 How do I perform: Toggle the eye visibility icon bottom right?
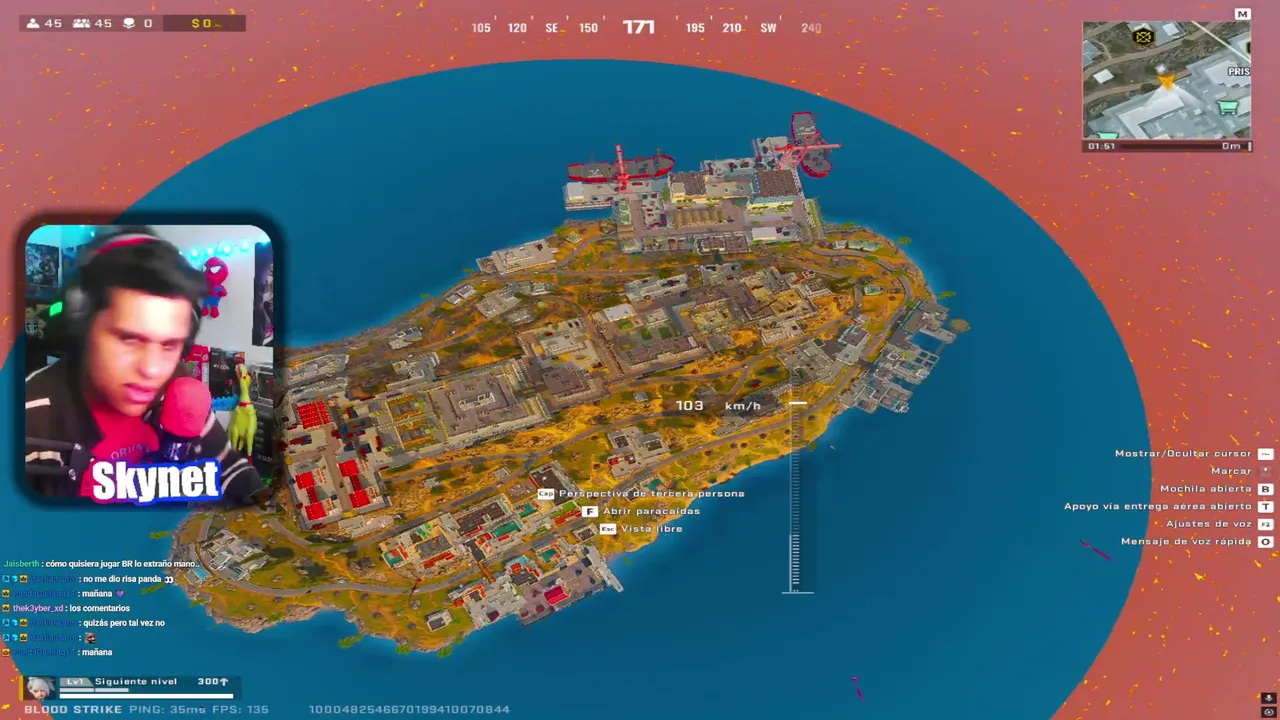coord(1269,711)
